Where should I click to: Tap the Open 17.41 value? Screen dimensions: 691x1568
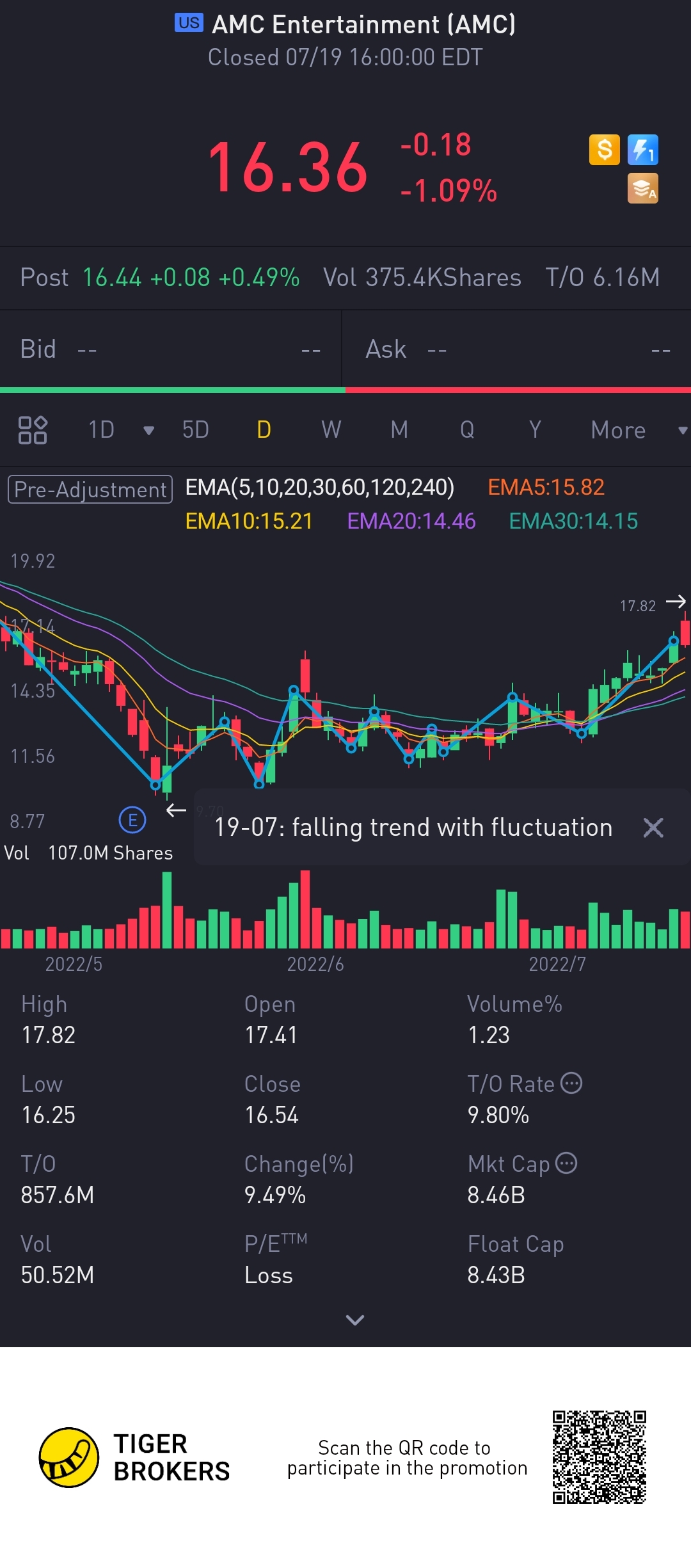[x=271, y=1035]
